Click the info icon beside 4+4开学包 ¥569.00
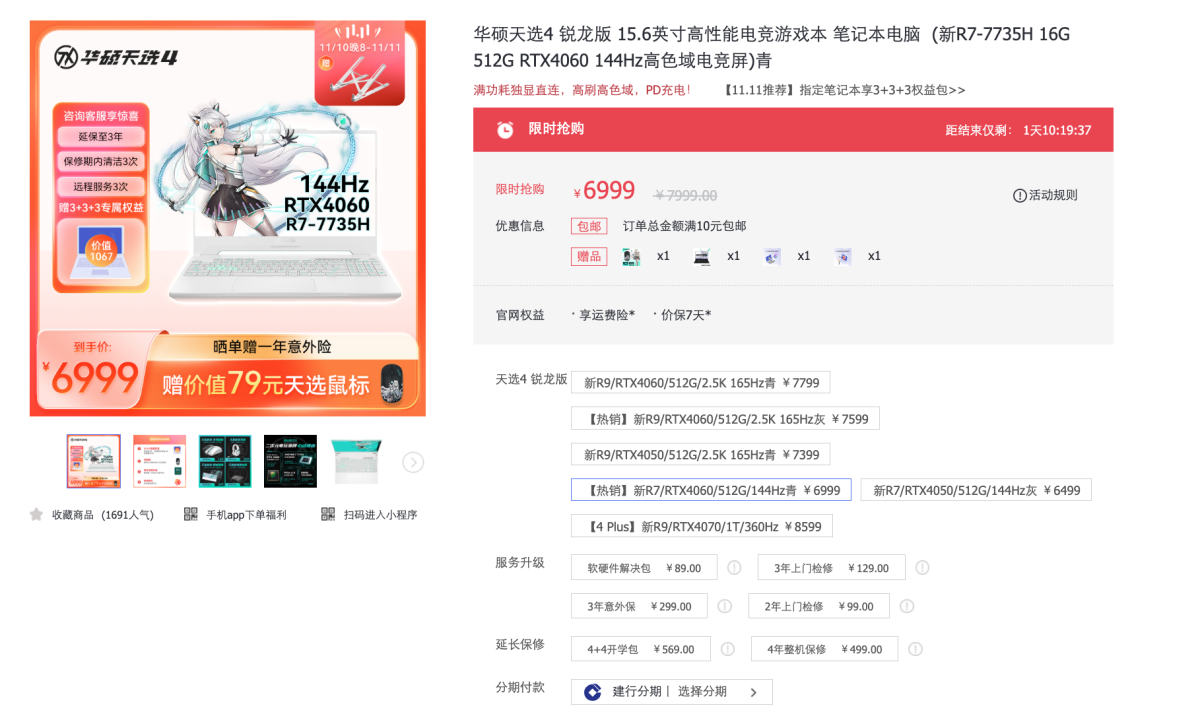1200x718 pixels. point(728,649)
